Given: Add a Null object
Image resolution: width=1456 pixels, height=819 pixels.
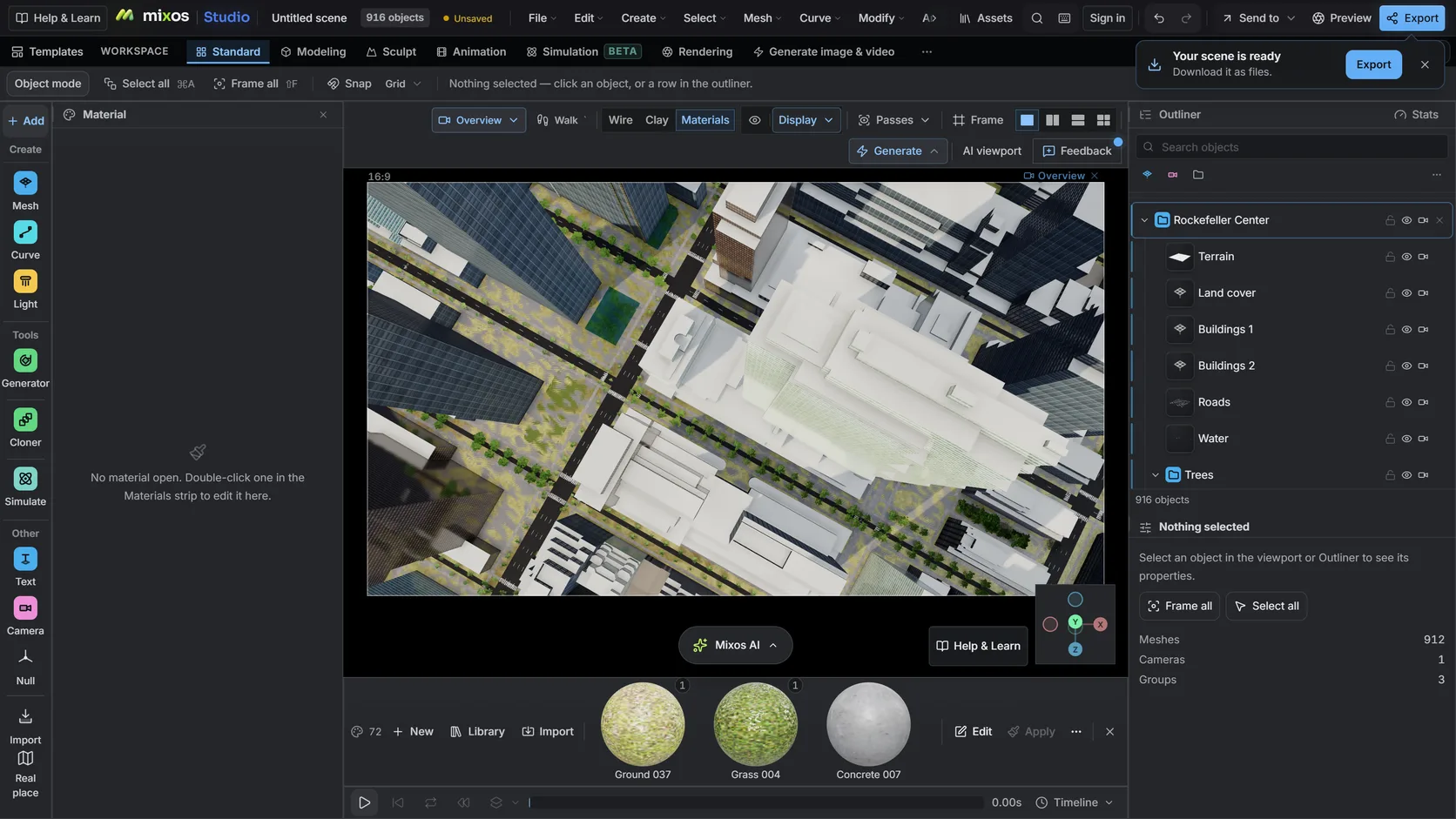Looking at the screenshot, I should point(25,667).
